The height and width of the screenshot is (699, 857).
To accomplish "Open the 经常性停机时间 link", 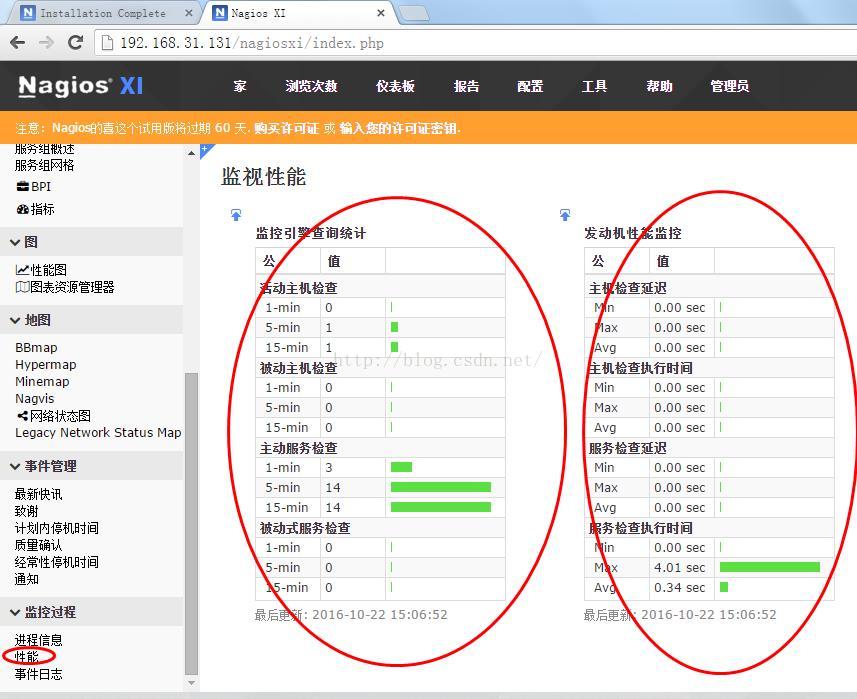I will pyautogui.click(x=56, y=562).
